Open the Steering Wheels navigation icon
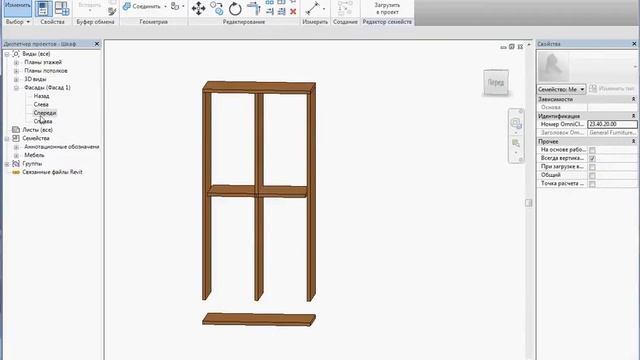Screen dimensions: 640x360 (x=516, y=123)
